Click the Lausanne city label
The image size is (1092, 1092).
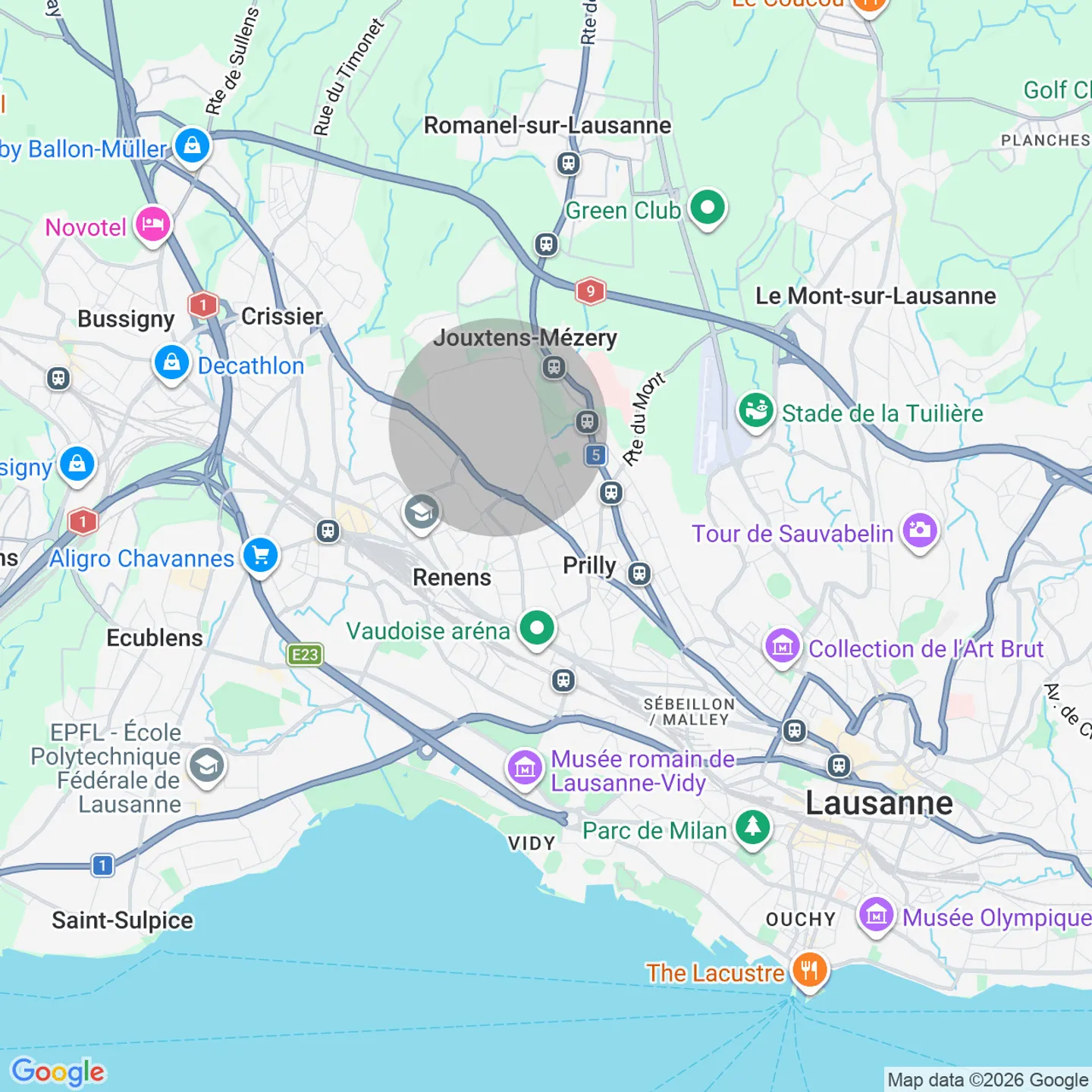[879, 802]
